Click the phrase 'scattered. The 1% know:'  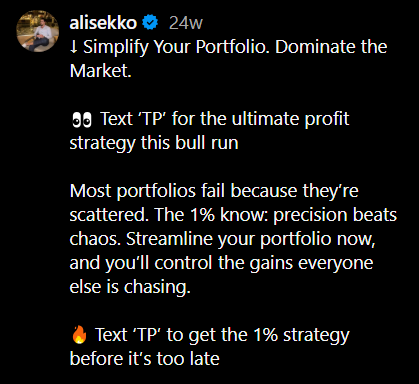point(169,215)
